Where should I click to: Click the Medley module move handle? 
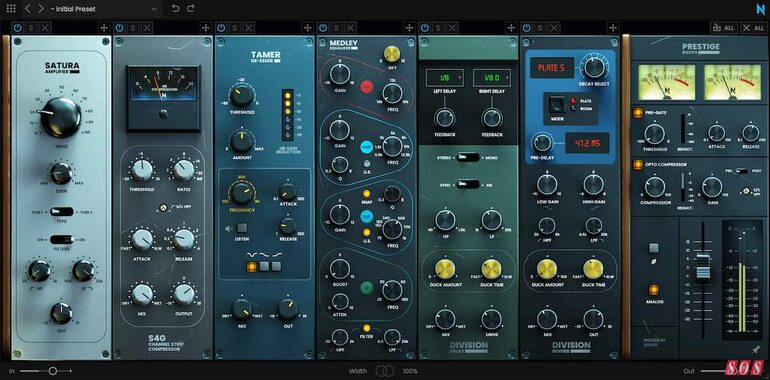pyautogui.click(x=409, y=28)
